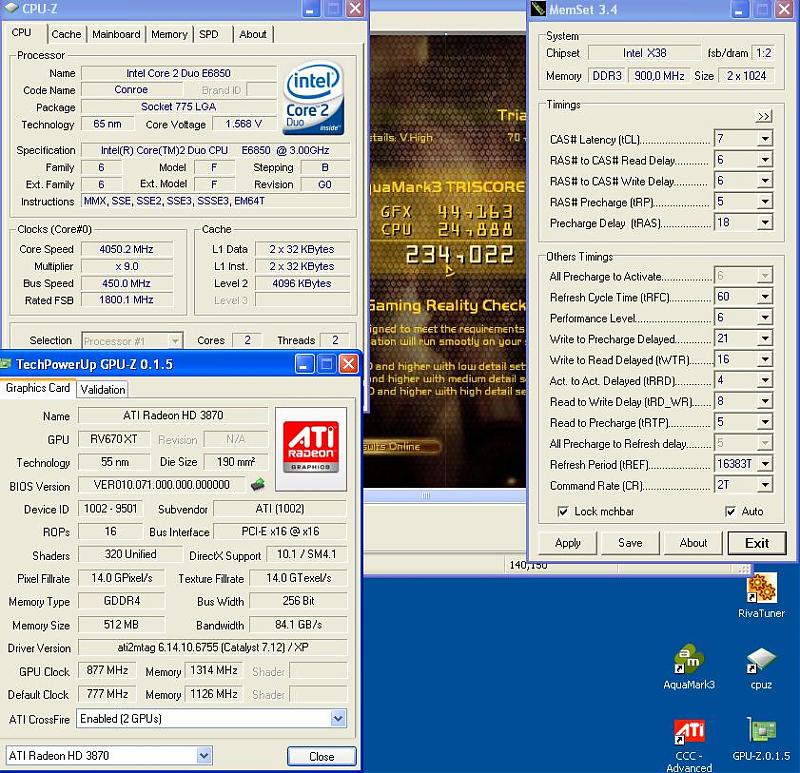
Task: Select the CPU tab in CPU-Z
Action: [21, 33]
